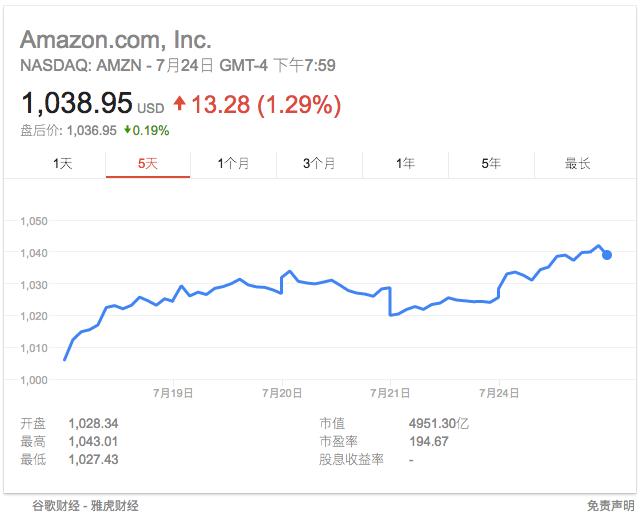
Task: Click the 市盈率 value 194.67
Action: [429, 441]
